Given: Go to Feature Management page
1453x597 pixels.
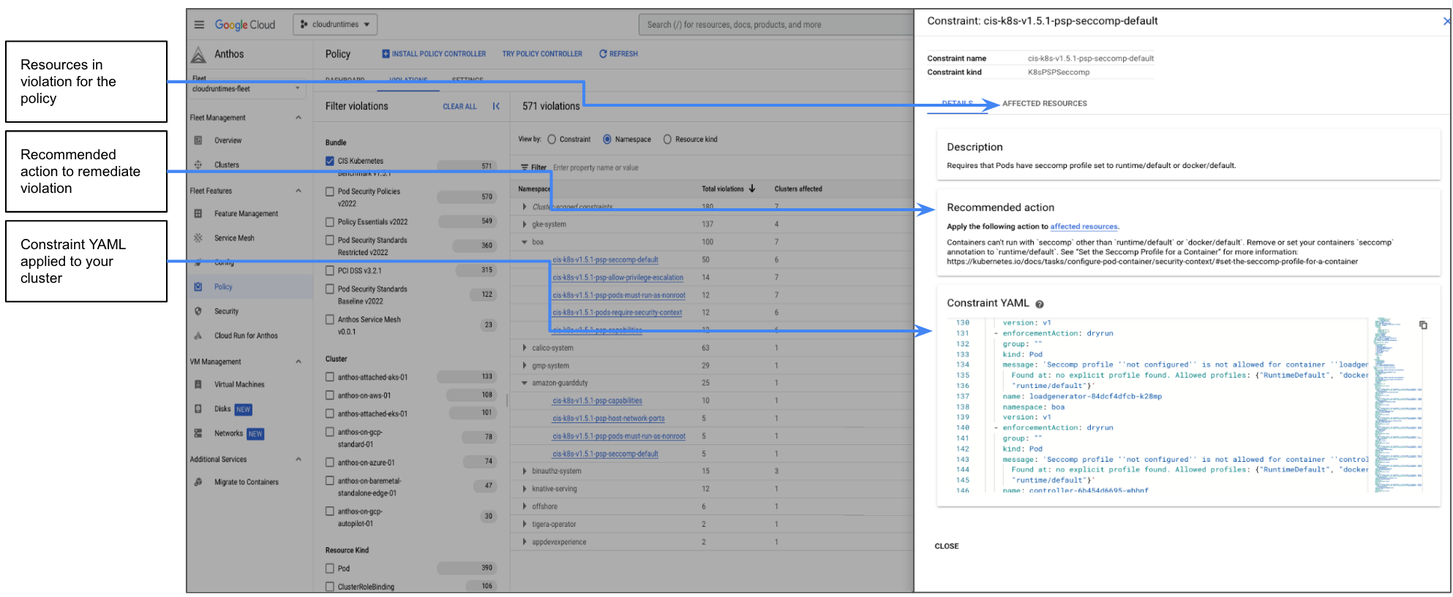Looking at the screenshot, I should click(246, 214).
